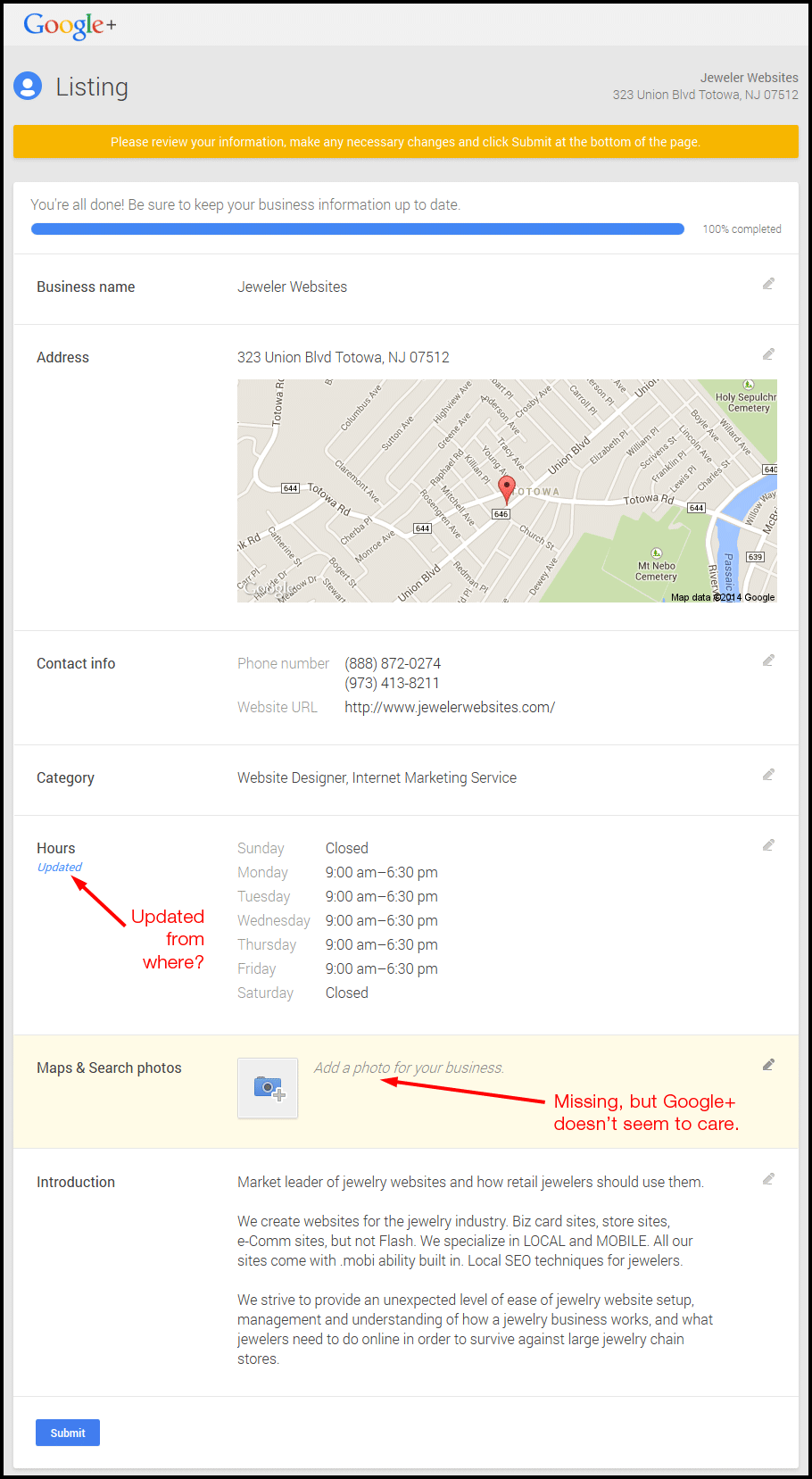The image size is (812, 1479).
Task: Select the phone number (888) 872-0274
Action: tap(393, 663)
